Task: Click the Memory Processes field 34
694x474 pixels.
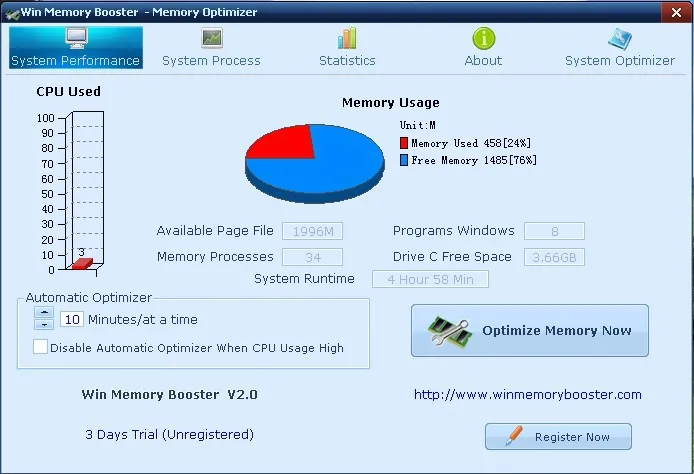Action: [x=312, y=257]
